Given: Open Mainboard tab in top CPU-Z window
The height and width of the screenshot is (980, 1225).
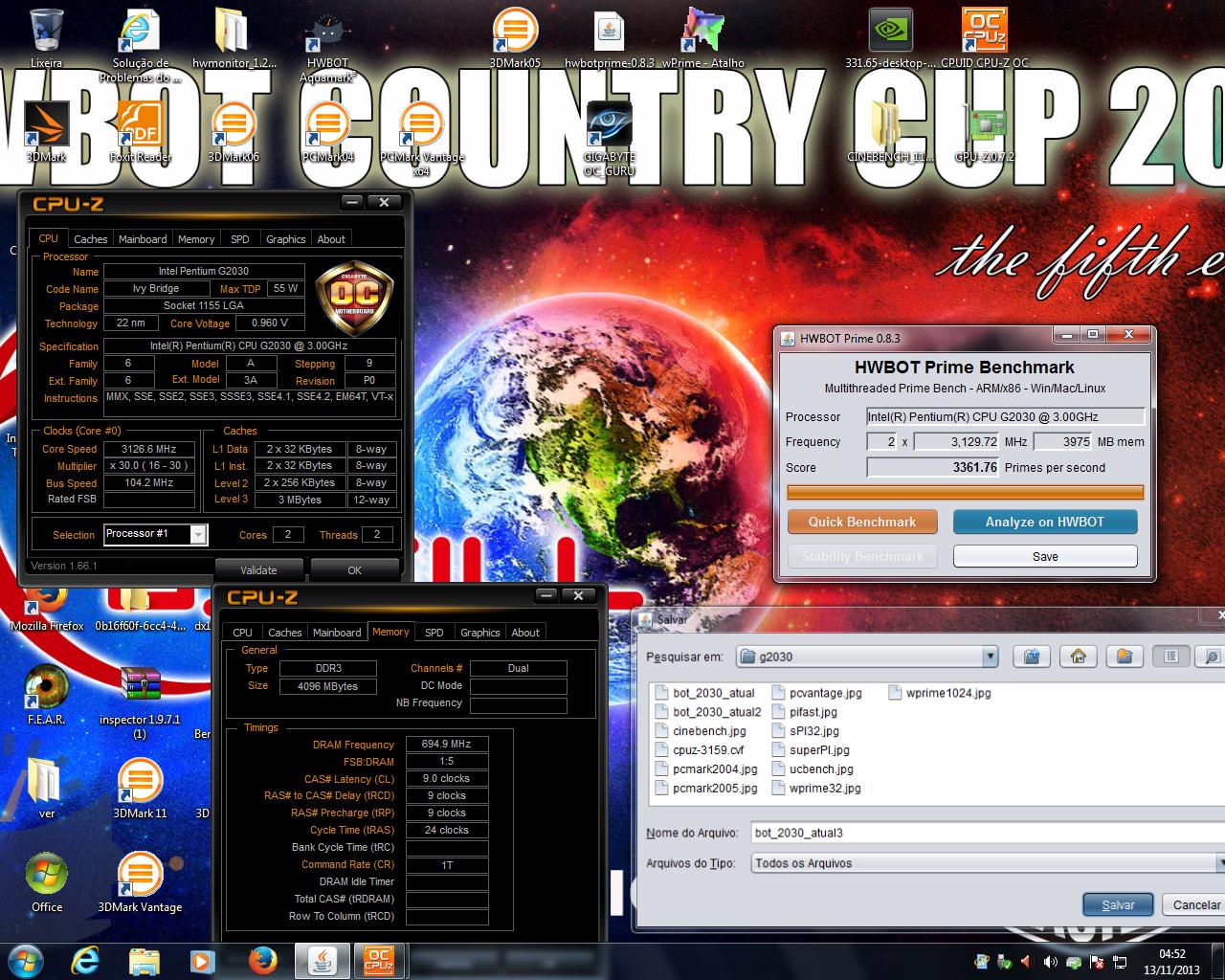Looking at the screenshot, I should (x=143, y=239).
